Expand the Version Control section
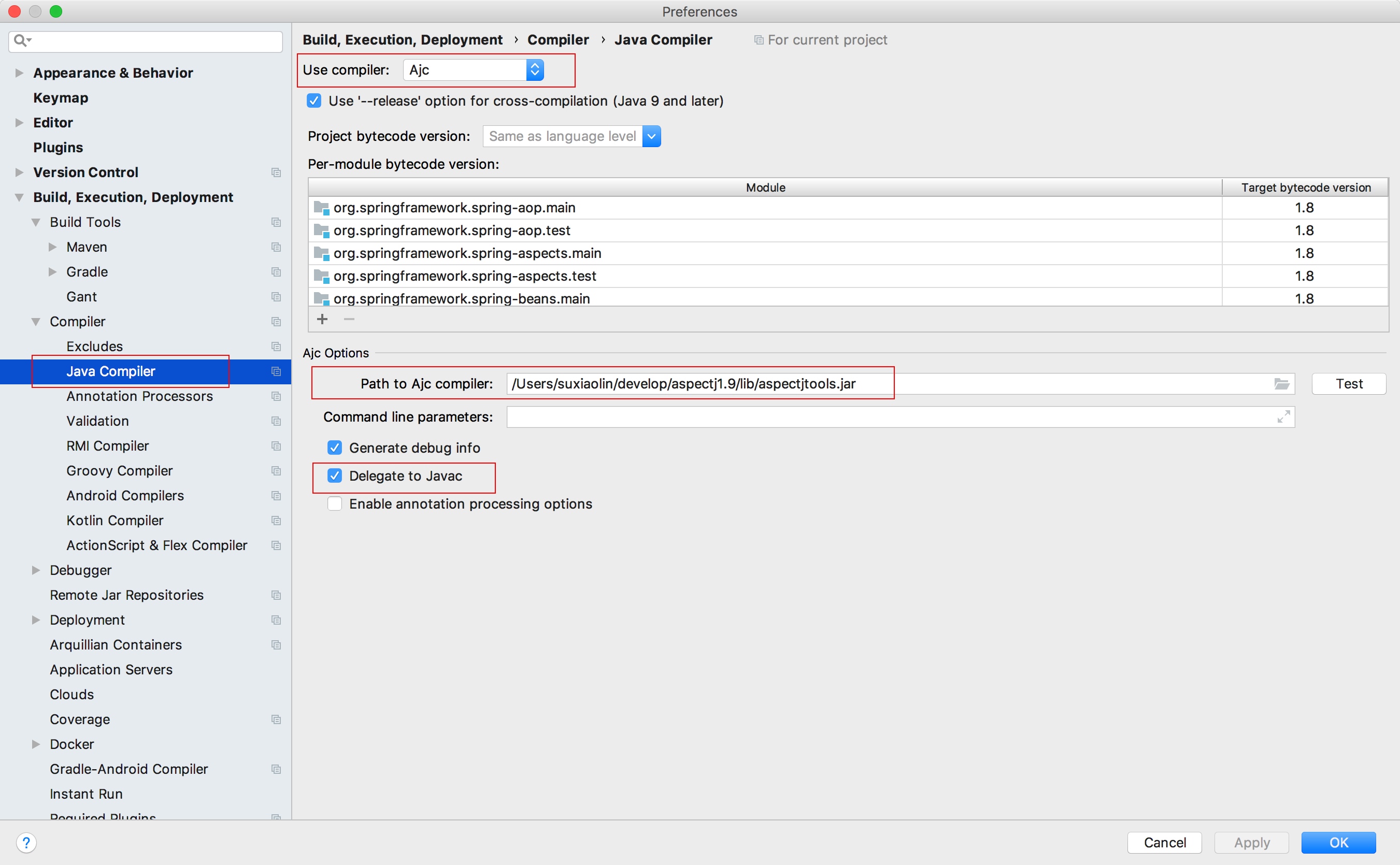The width and height of the screenshot is (1400, 865). tap(19, 172)
